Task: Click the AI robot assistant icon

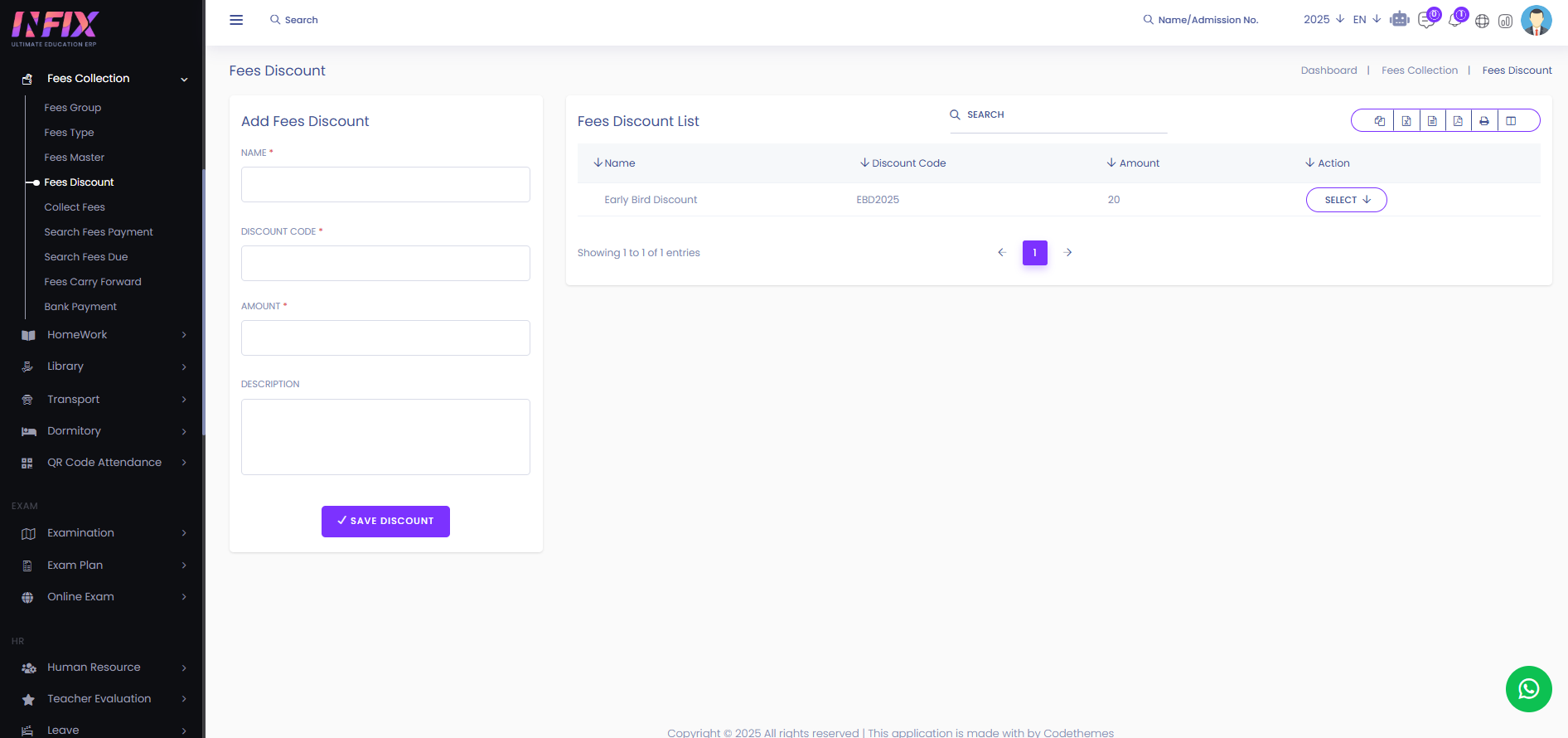Action: click(1400, 19)
